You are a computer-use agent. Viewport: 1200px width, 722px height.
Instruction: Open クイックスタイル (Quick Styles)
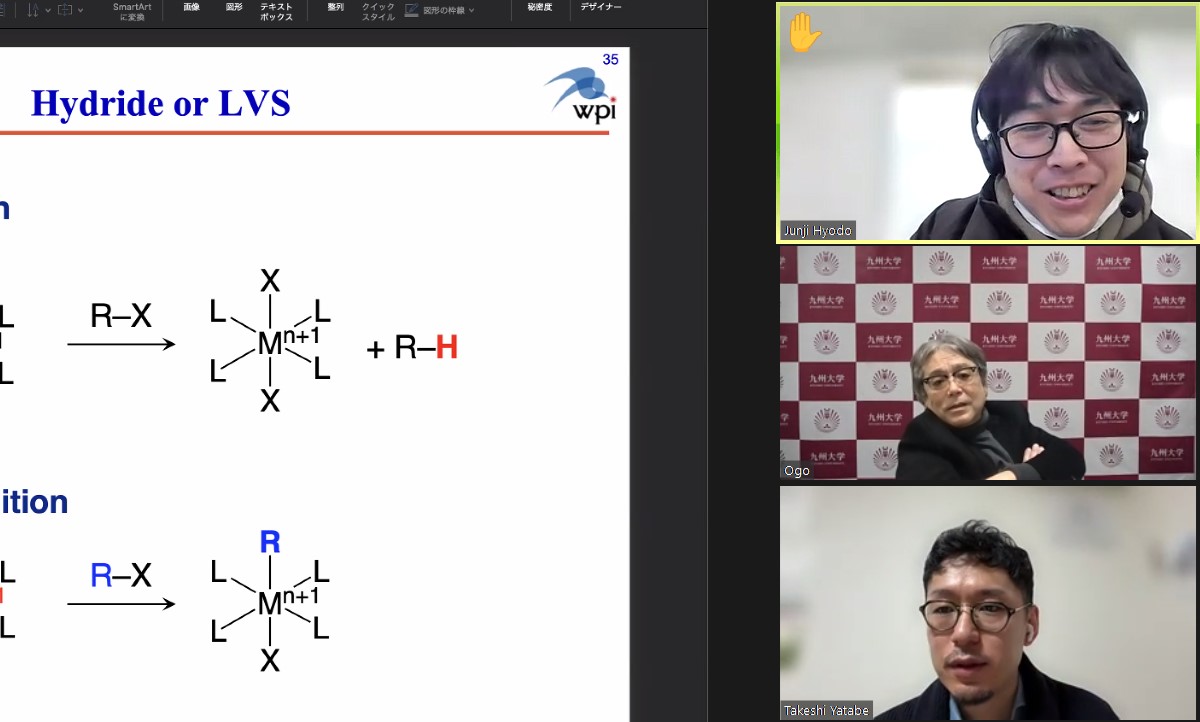(378, 11)
